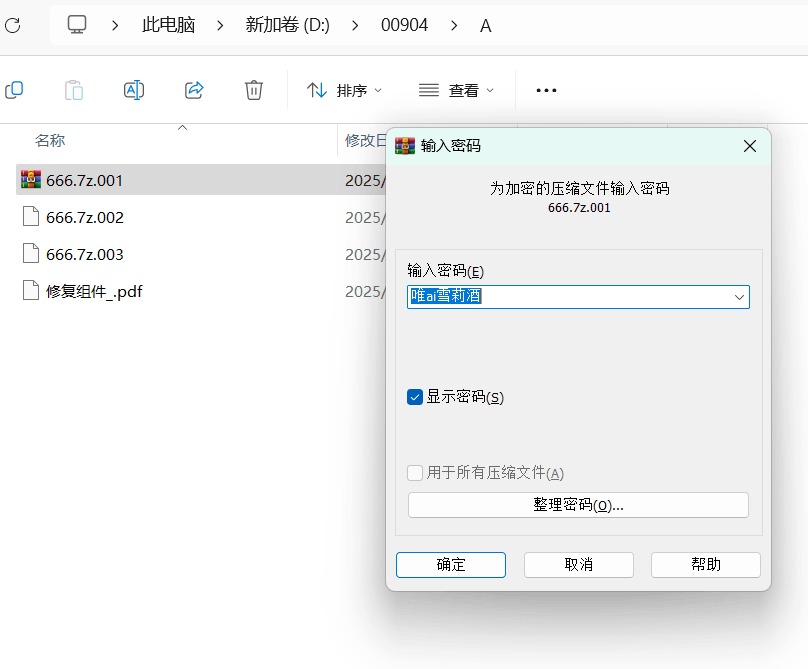Uncheck the 显示密码 checkbox
Viewport: 808px width, 669px height.
click(415, 397)
